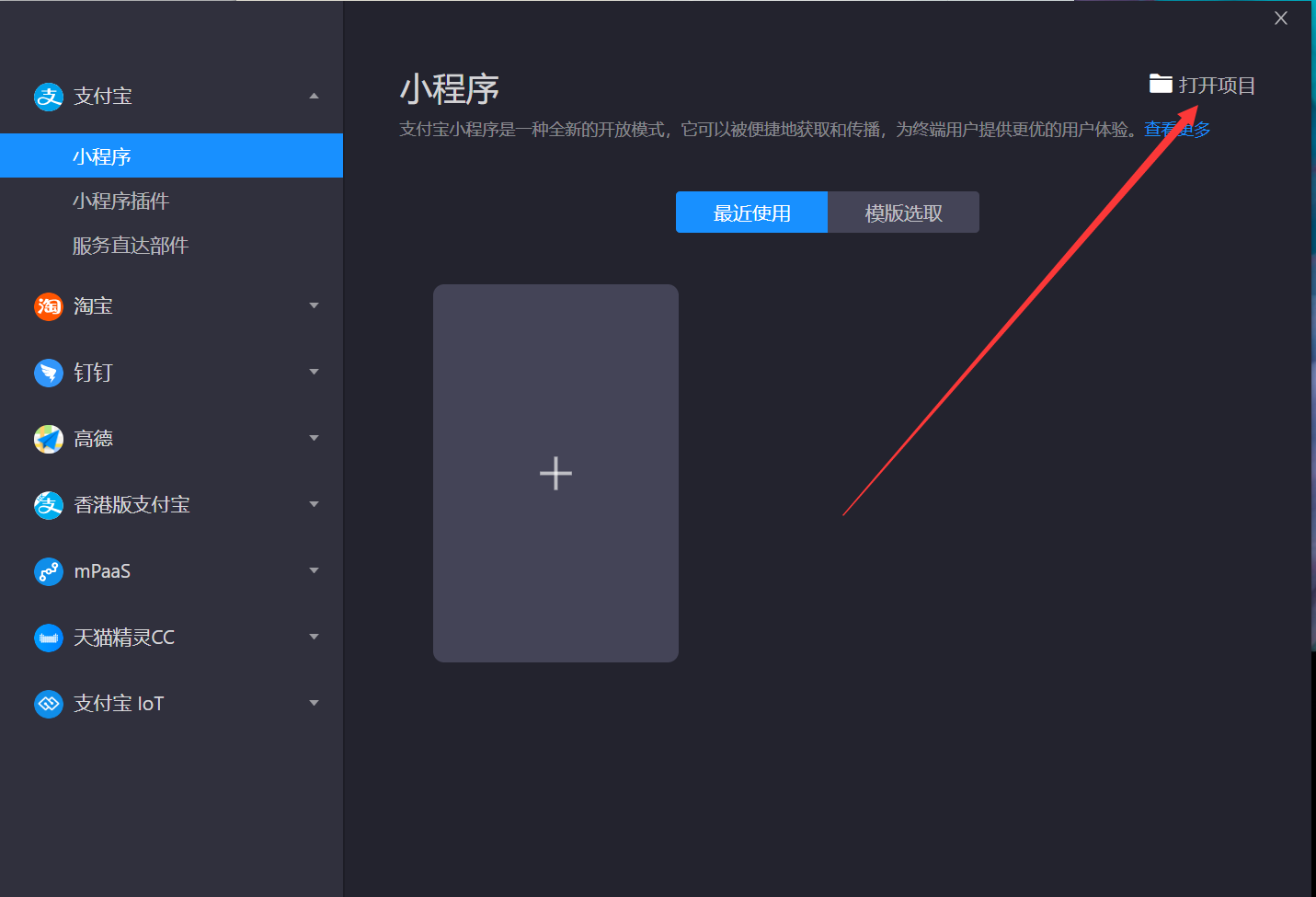This screenshot has width=1316, height=897.
Task: Click the Hong Kong Alipay (香港版支付宝) icon
Action: point(49,505)
